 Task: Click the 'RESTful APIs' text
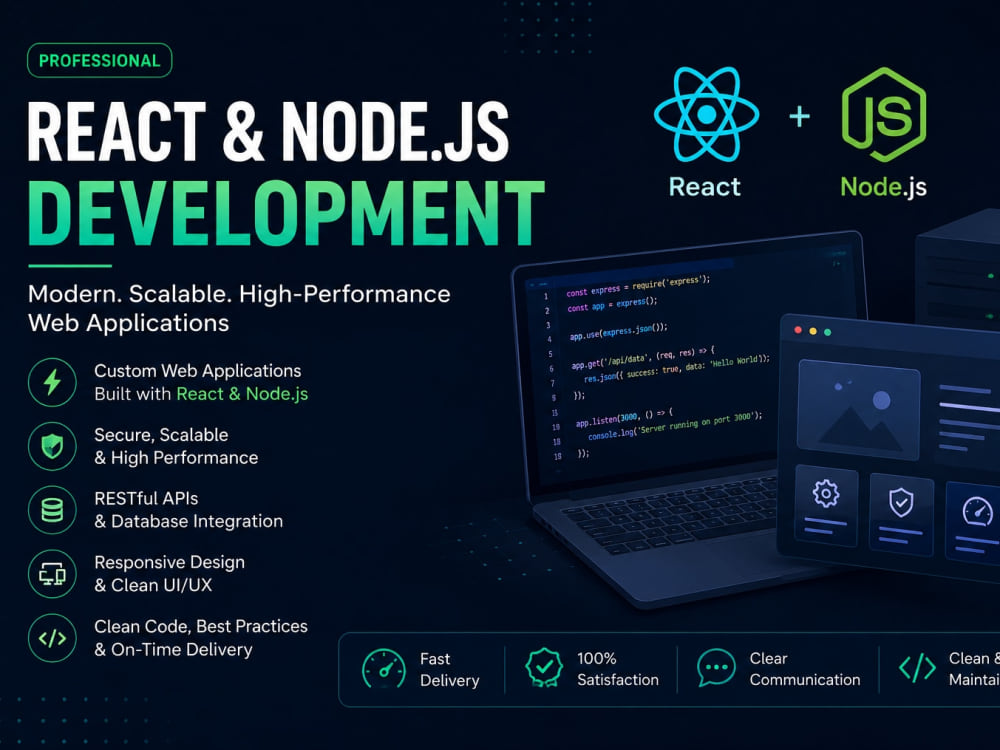[146, 499]
